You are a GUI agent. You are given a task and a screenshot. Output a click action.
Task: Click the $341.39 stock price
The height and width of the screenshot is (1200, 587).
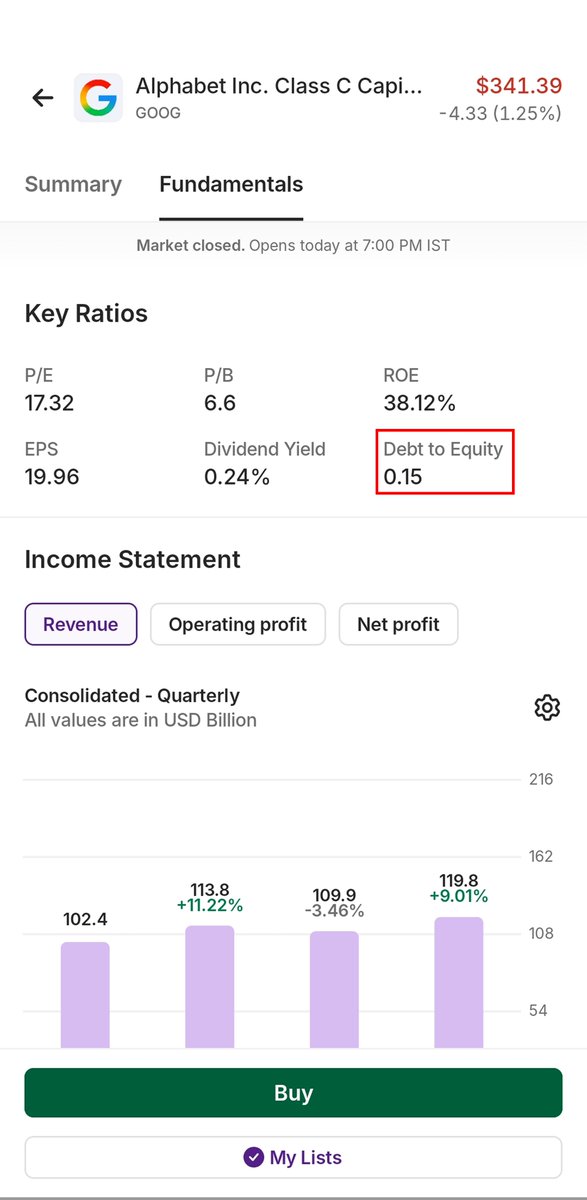pyautogui.click(x=519, y=86)
